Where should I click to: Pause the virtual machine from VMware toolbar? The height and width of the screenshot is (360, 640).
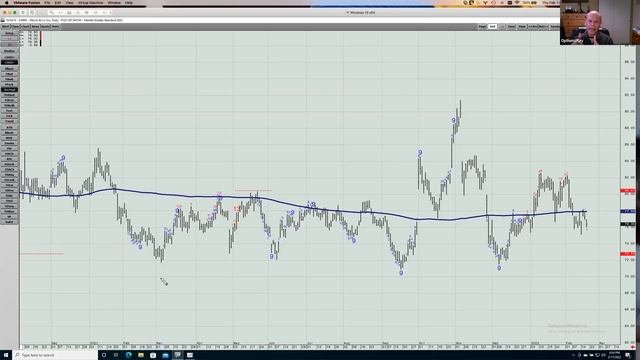coord(23,13)
